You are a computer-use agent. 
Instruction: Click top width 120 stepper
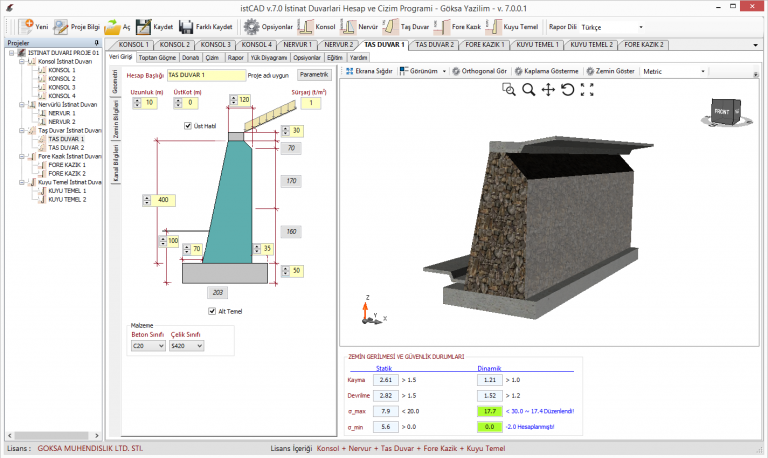pyautogui.click(x=234, y=99)
